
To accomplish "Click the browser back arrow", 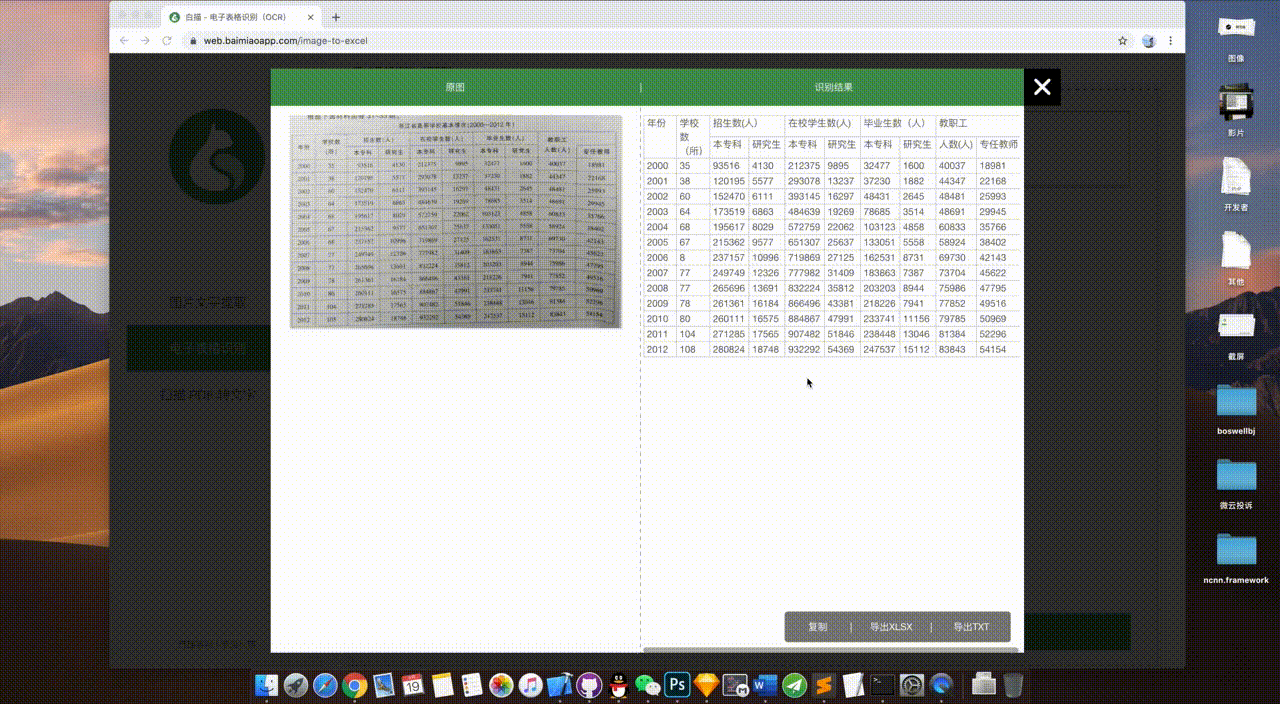I will [123, 41].
